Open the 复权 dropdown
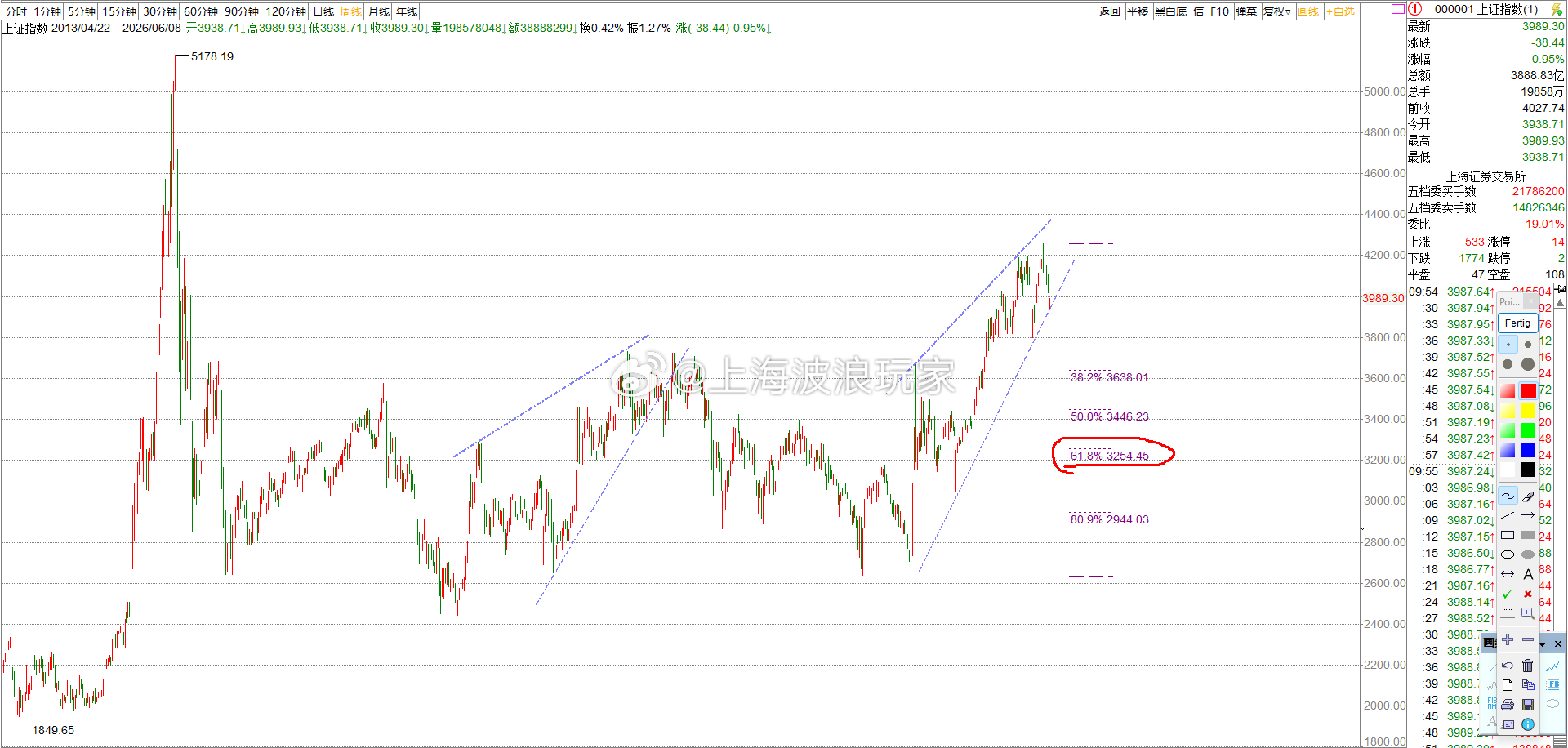 [x=1277, y=11]
